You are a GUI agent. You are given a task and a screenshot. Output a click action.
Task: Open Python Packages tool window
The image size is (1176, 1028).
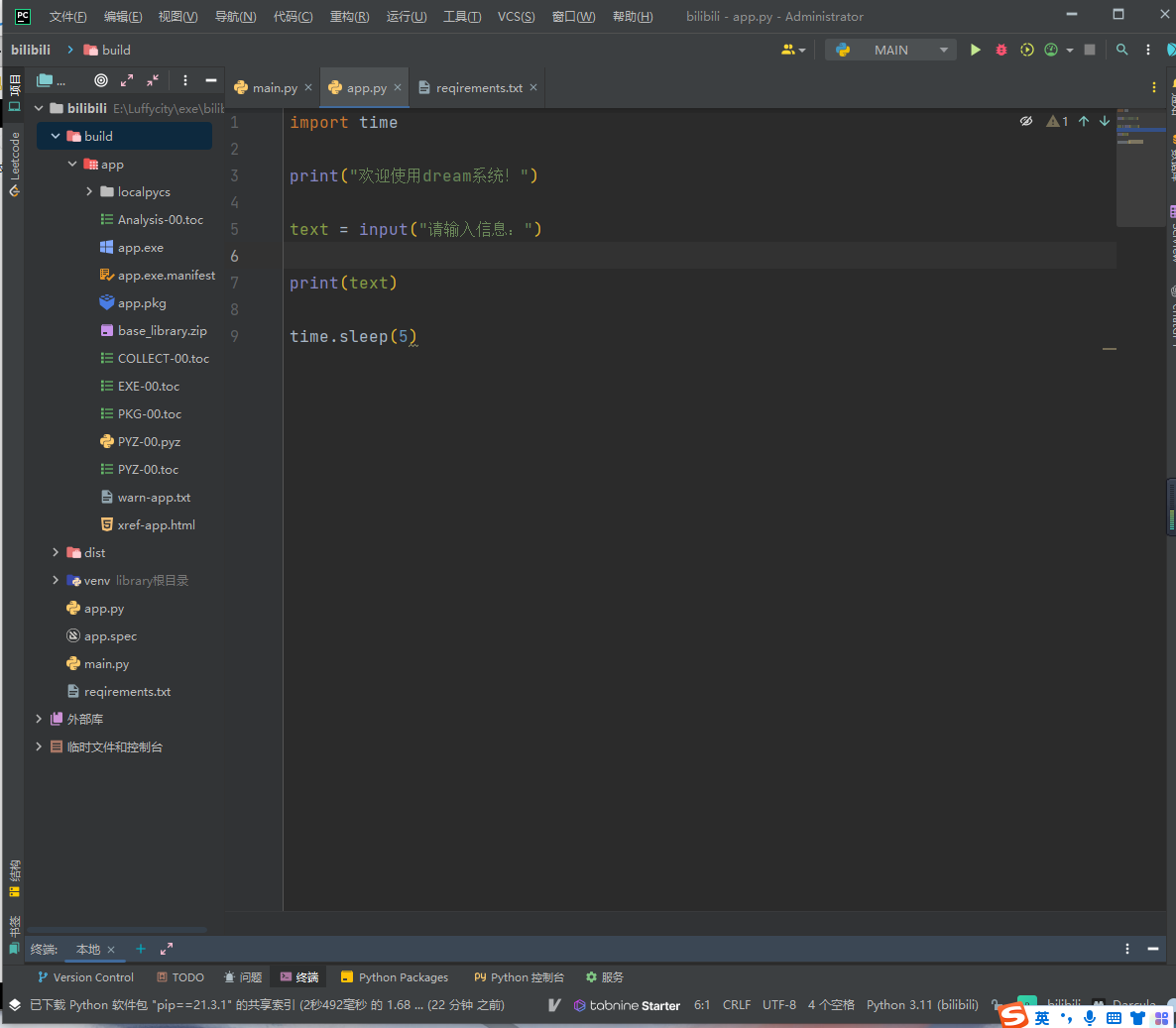click(x=395, y=977)
